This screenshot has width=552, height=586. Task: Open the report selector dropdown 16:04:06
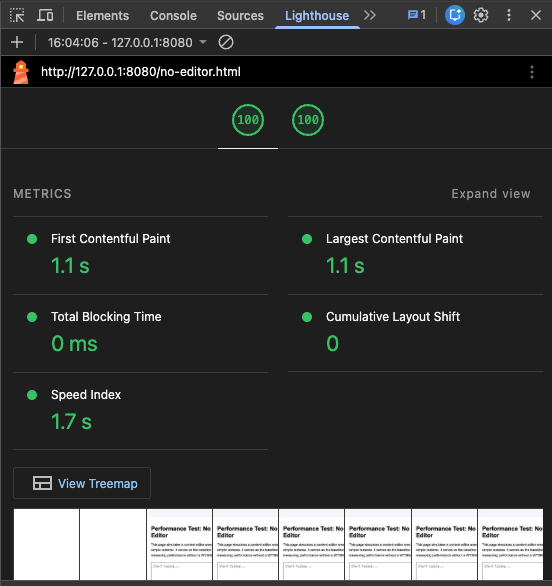(127, 42)
